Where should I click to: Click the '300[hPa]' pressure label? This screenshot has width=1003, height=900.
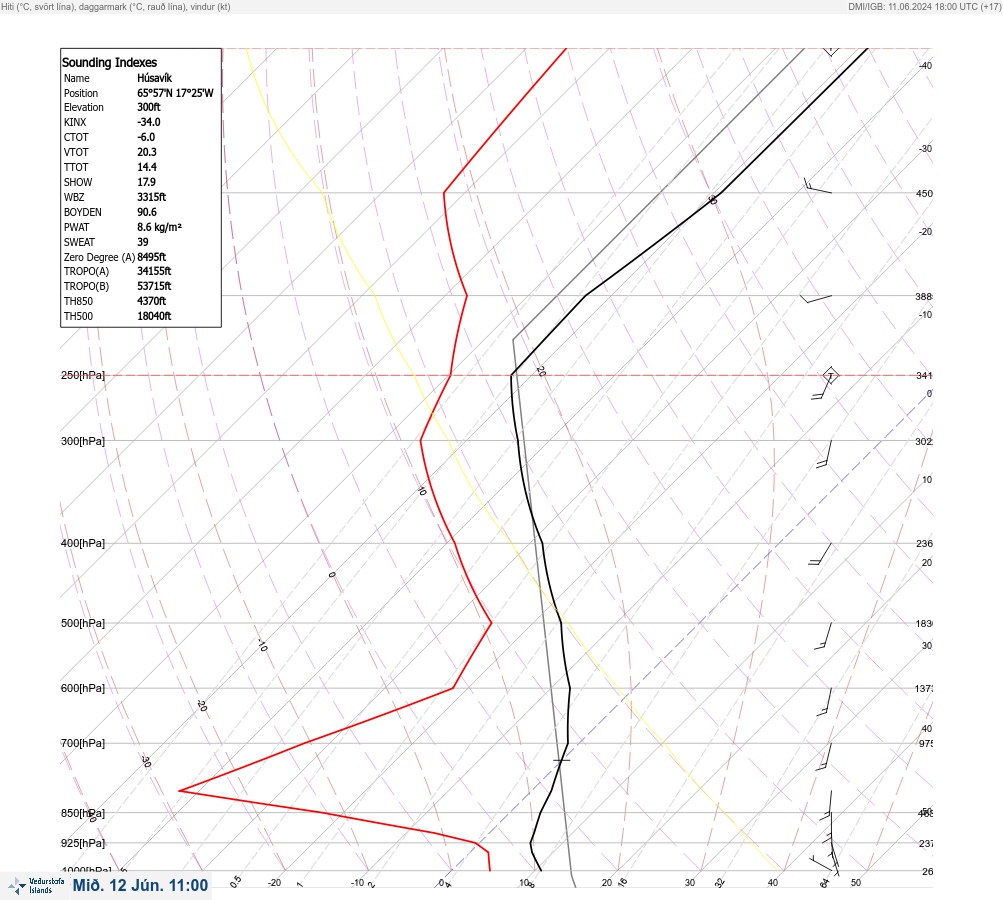[x=83, y=441]
